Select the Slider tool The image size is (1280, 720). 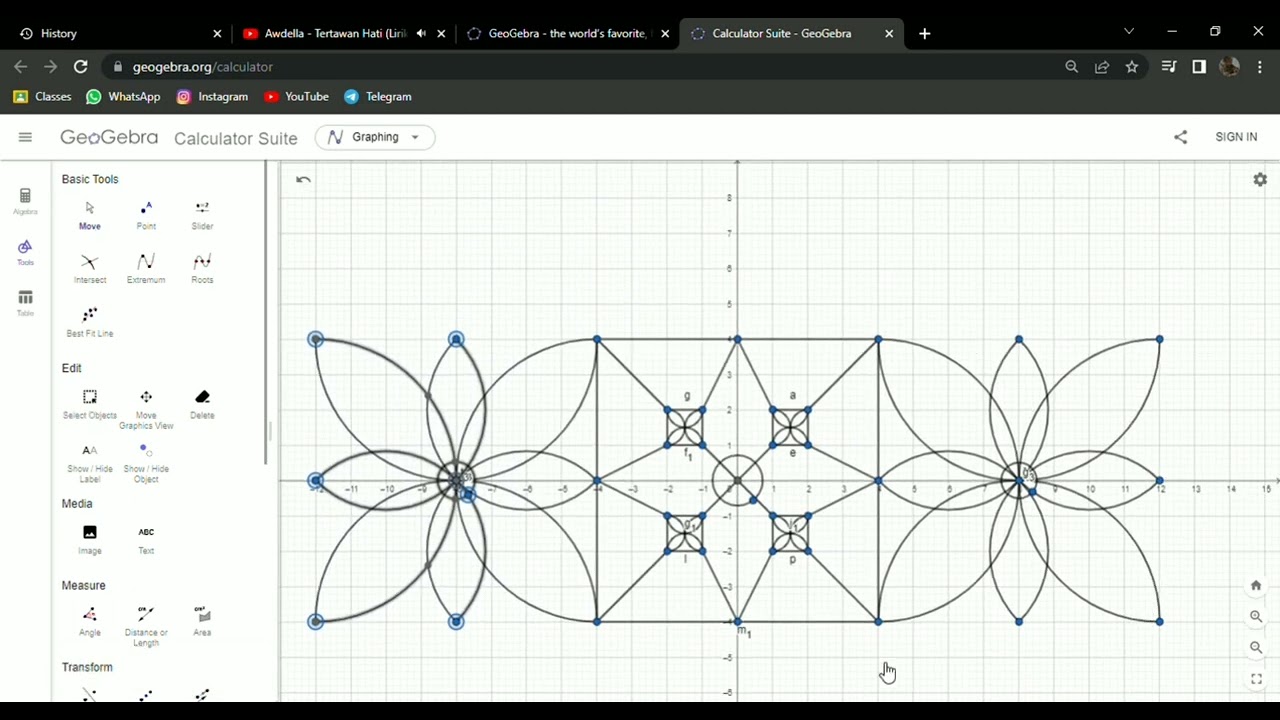coord(202,215)
